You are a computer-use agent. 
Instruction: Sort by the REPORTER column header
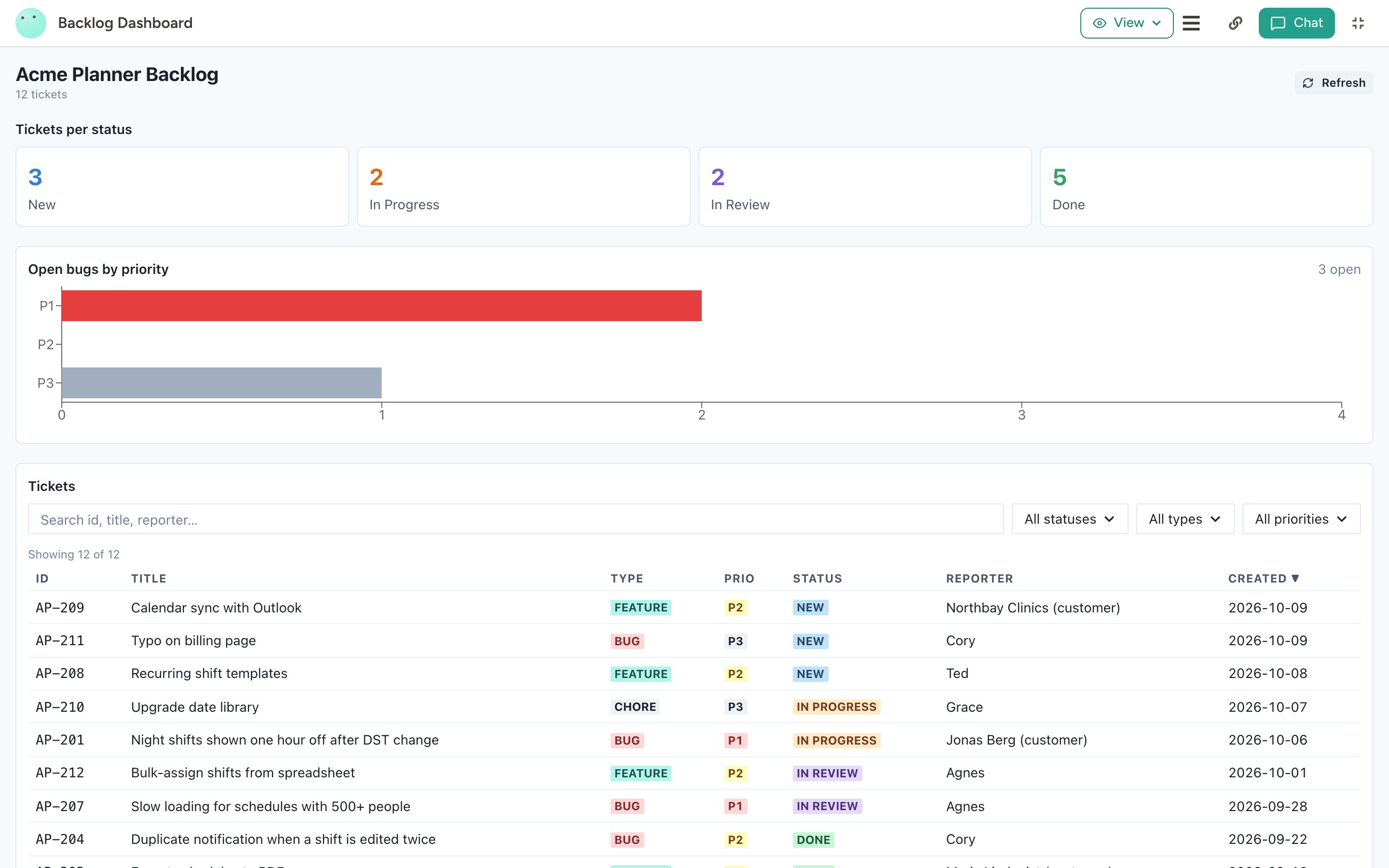(x=979, y=578)
